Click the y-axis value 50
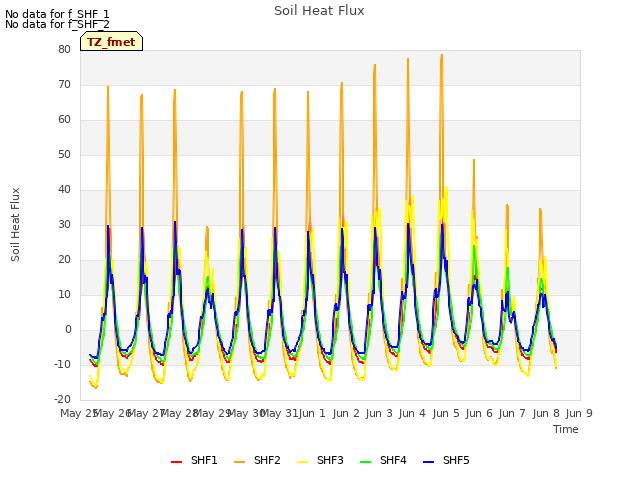Image resolution: width=640 pixels, height=480 pixels. [x=64, y=155]
